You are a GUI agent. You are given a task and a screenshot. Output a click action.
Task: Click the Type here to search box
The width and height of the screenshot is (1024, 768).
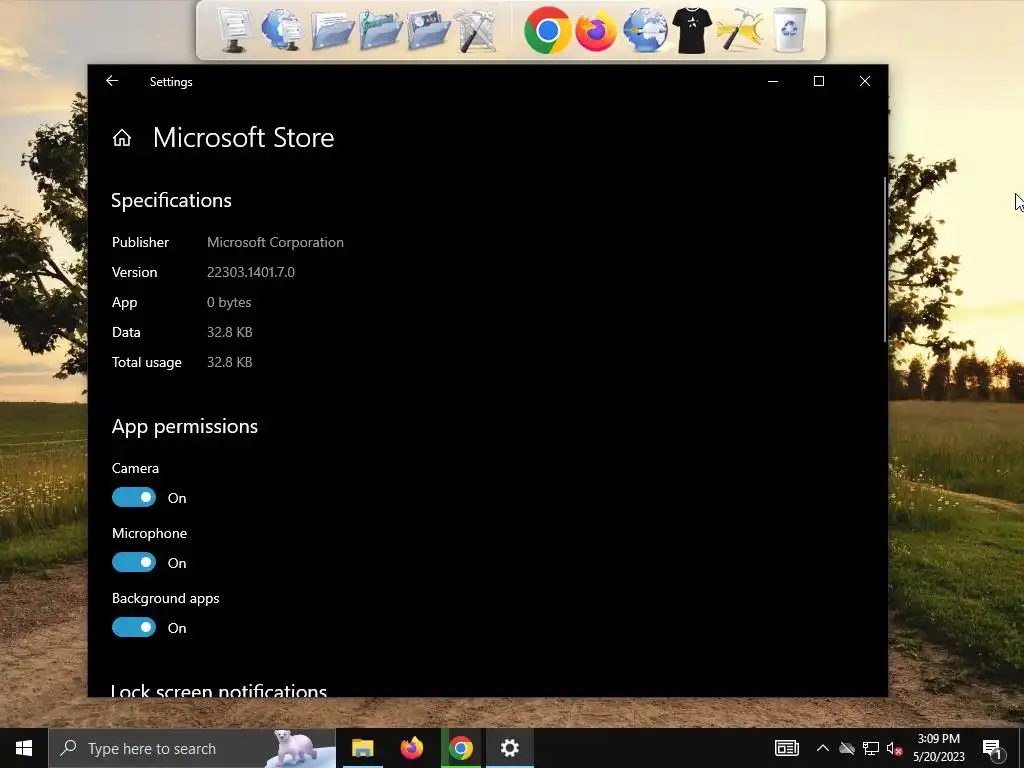(x=192, y=748)
